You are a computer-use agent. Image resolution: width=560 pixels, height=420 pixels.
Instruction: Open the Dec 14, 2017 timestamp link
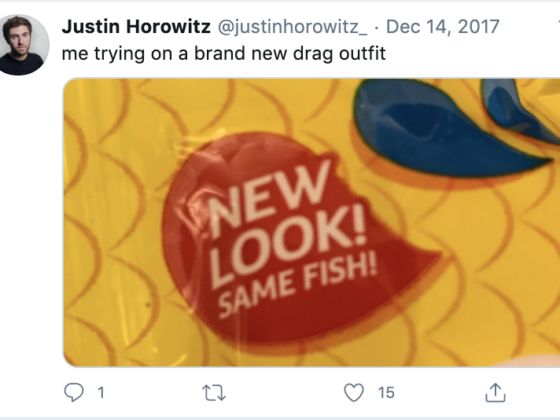pyautogui.click(x=442, y=27)
